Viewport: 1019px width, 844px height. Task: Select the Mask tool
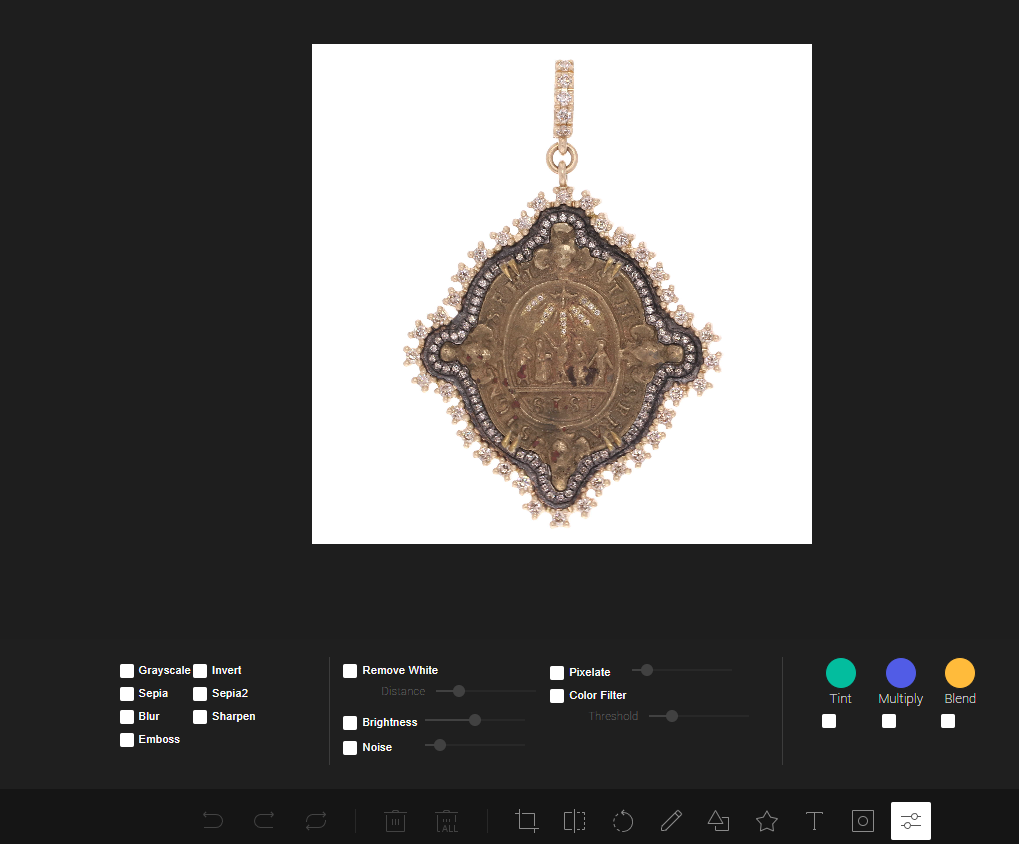pyautogui.click(x=863, y=821)
